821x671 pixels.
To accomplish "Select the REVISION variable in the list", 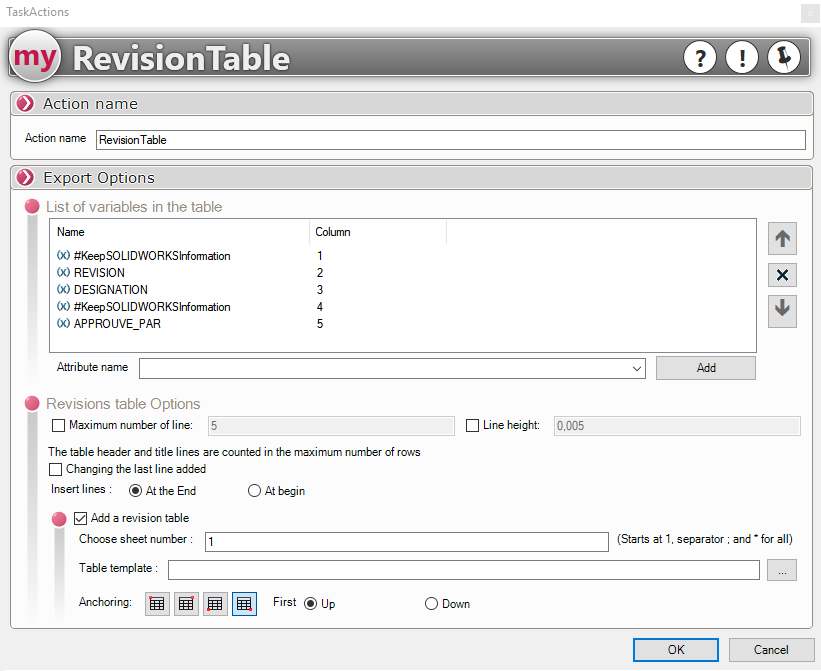I will click(99, 273).
